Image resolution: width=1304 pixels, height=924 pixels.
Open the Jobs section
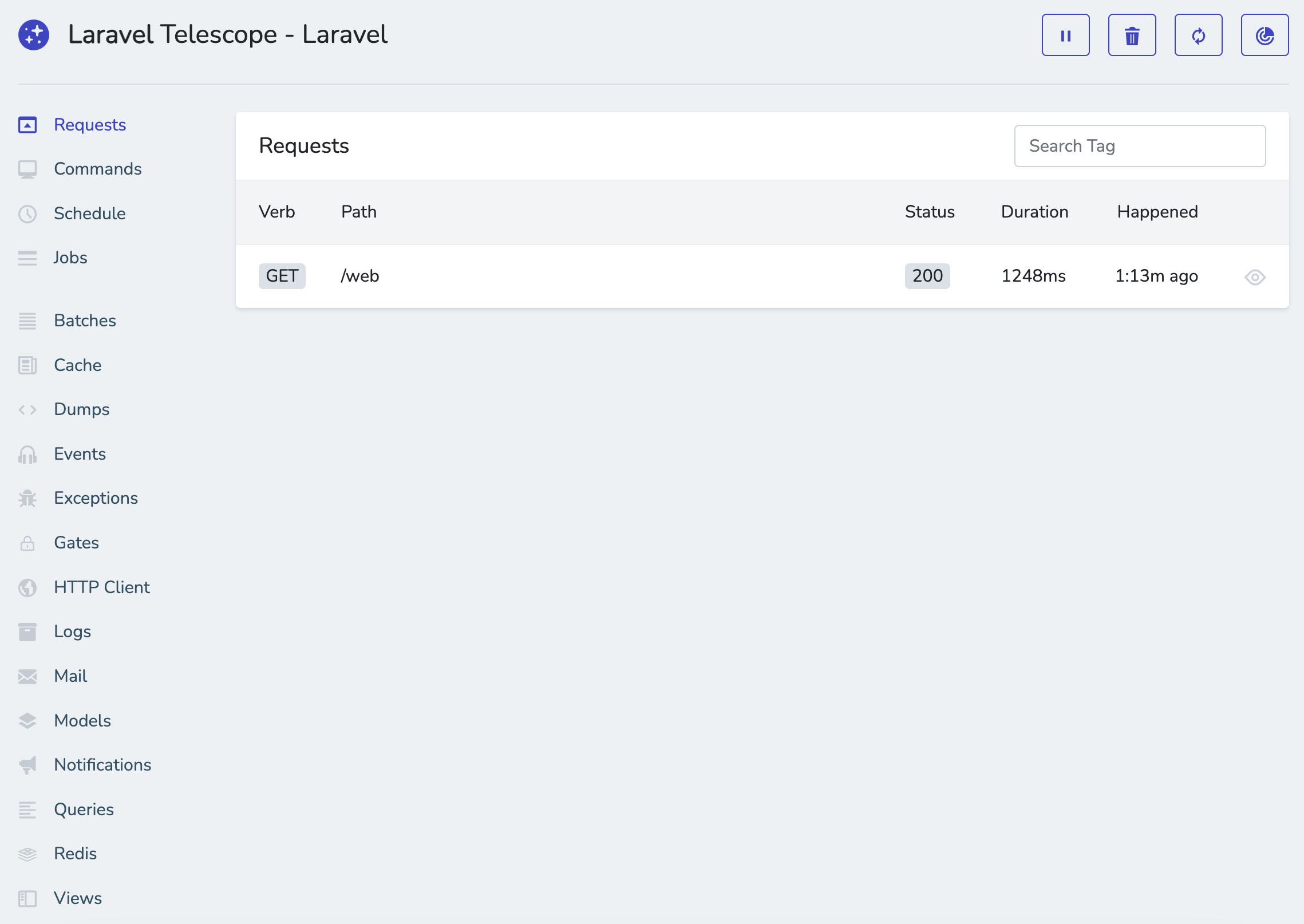[70, 258]
